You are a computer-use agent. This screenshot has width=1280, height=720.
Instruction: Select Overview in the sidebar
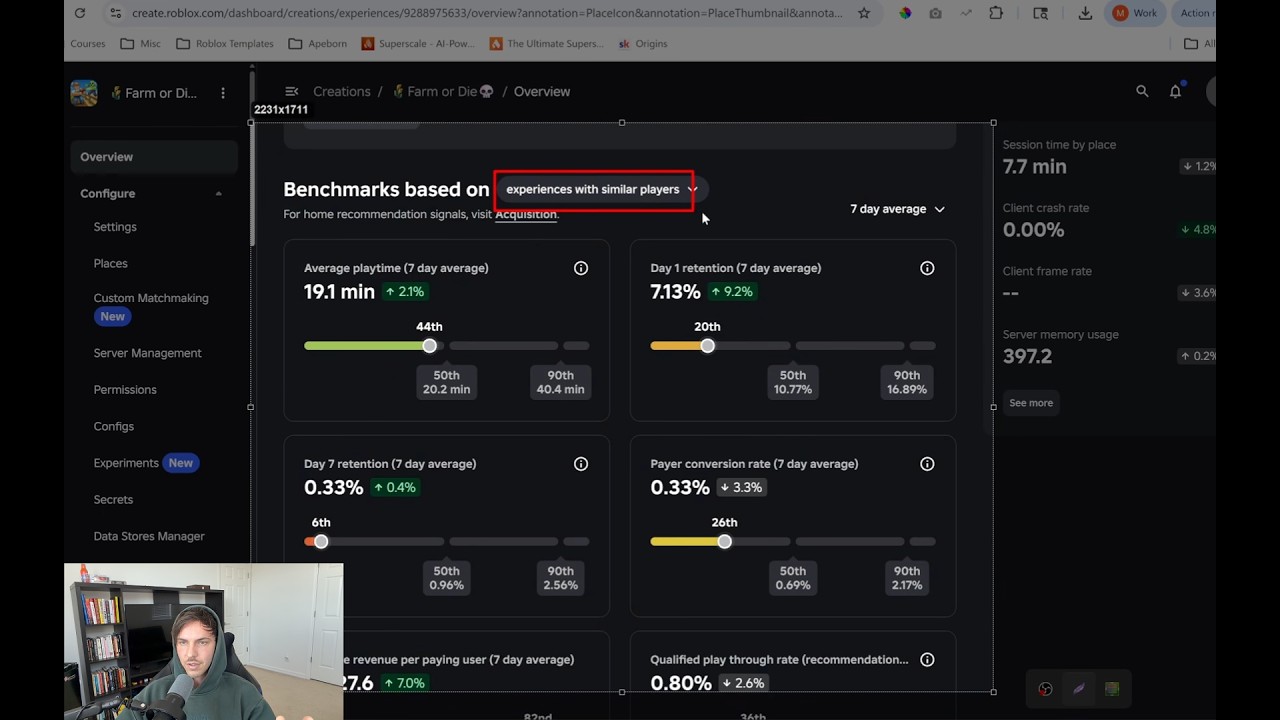(153, 157)
